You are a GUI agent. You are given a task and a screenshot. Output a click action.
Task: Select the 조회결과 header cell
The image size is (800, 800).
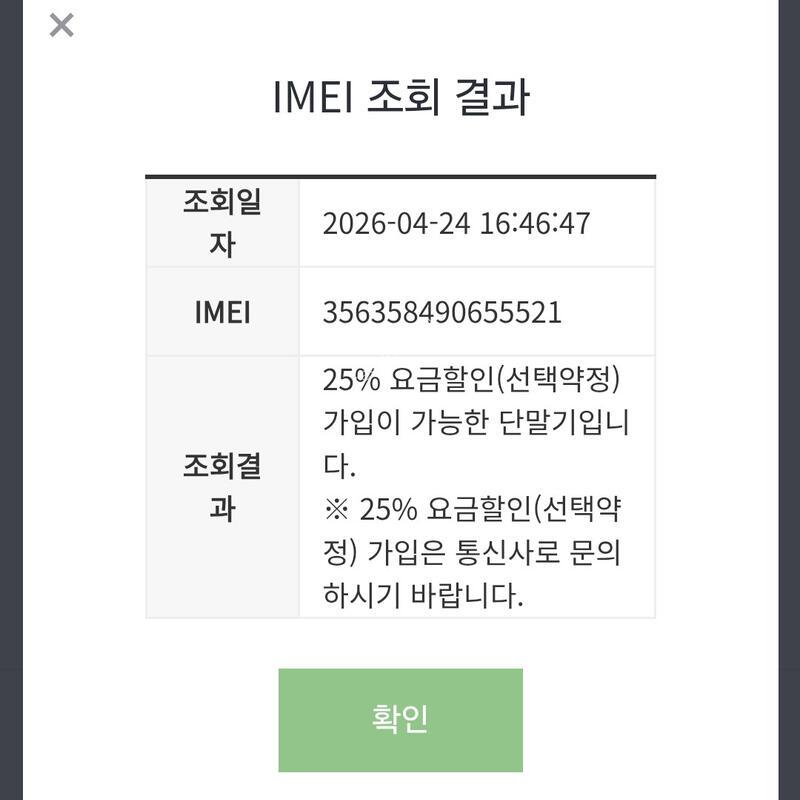click(x=222, y=487)
